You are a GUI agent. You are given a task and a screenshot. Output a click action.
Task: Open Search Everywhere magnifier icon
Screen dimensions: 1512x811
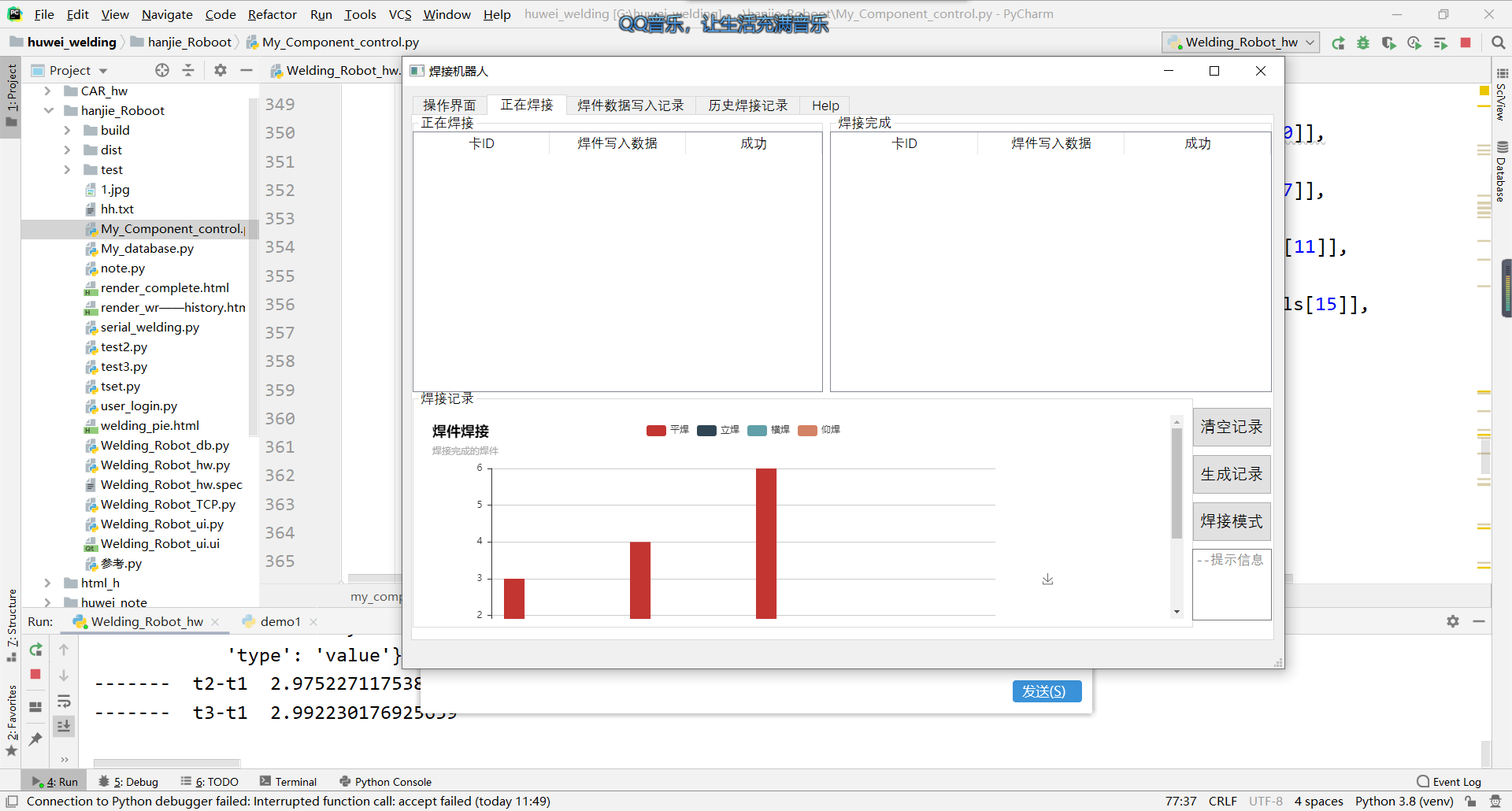click(1499, 43)
